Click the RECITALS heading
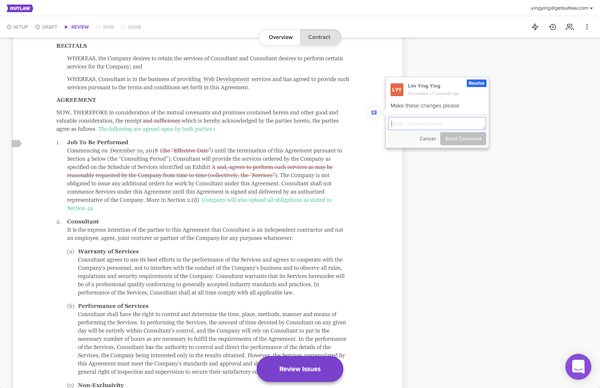This screenshot has width=600, height=388. coord(72,46)
